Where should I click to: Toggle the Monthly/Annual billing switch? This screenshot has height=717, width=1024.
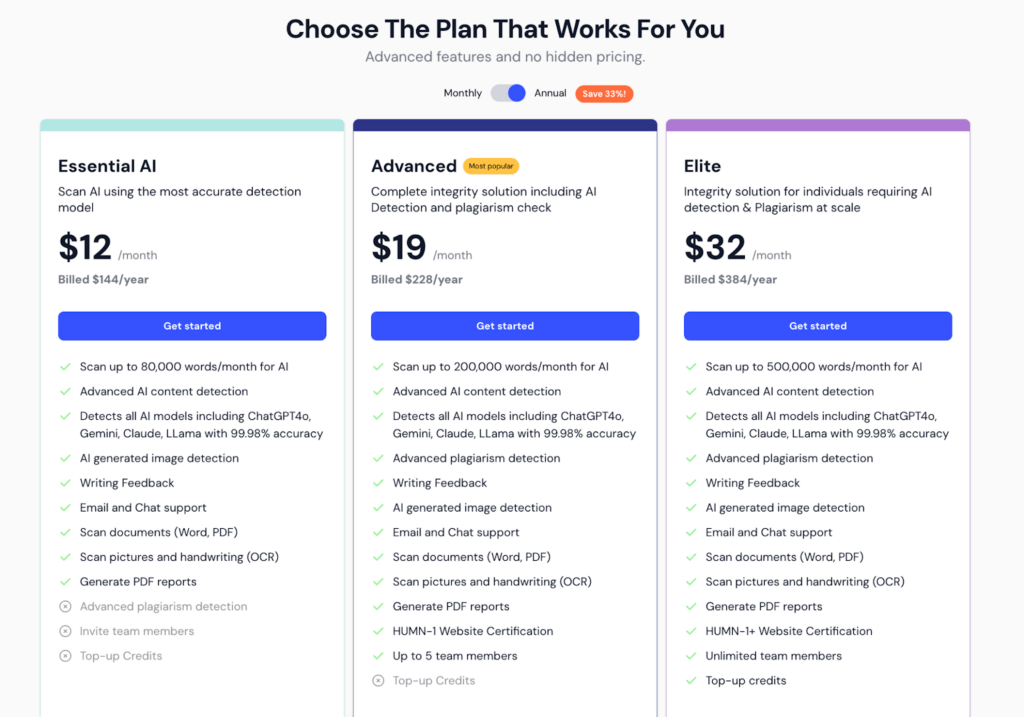(508, 93)
